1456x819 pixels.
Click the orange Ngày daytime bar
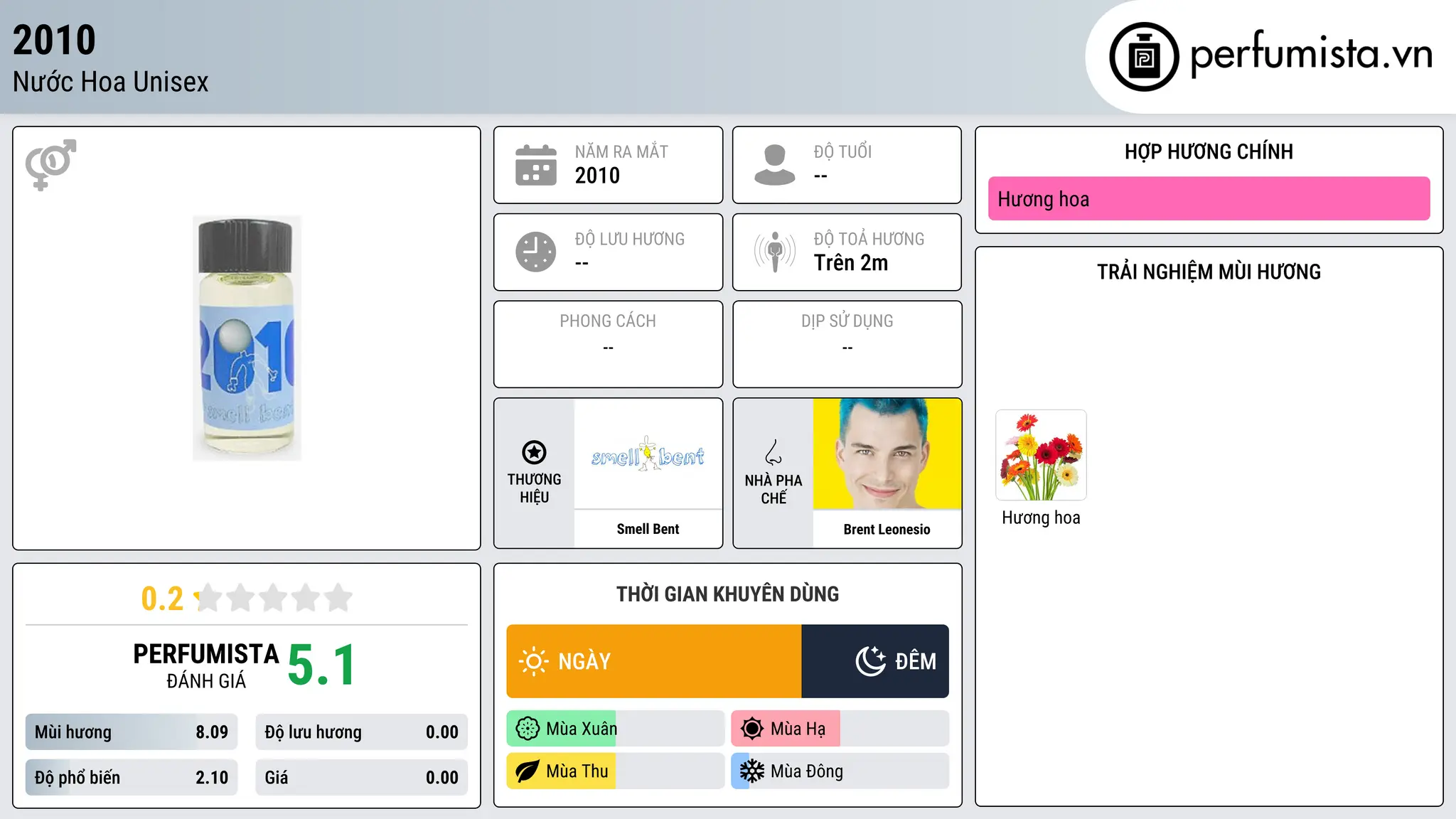point(654,661)
